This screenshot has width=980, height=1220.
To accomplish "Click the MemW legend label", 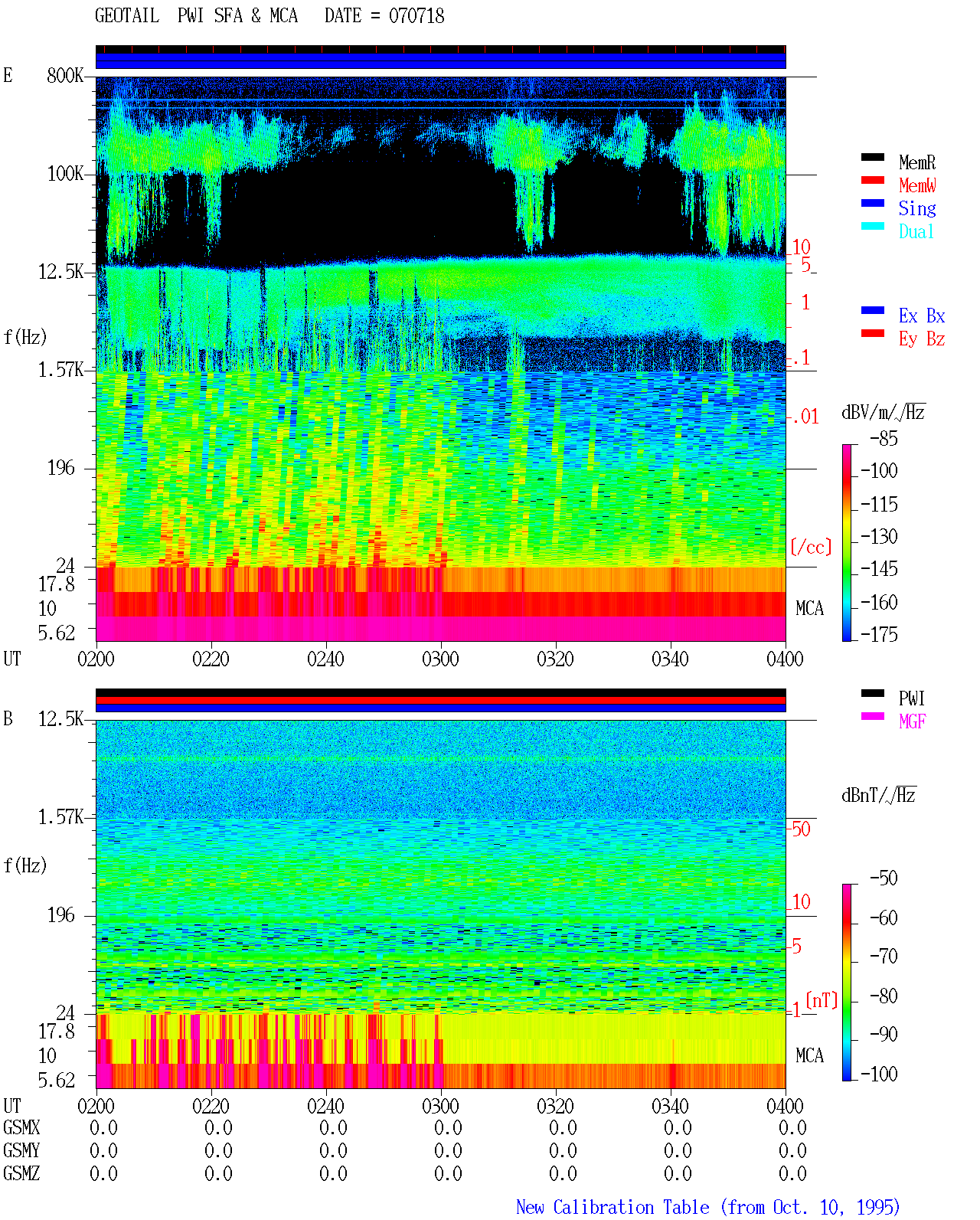I will tap(917, 185).
